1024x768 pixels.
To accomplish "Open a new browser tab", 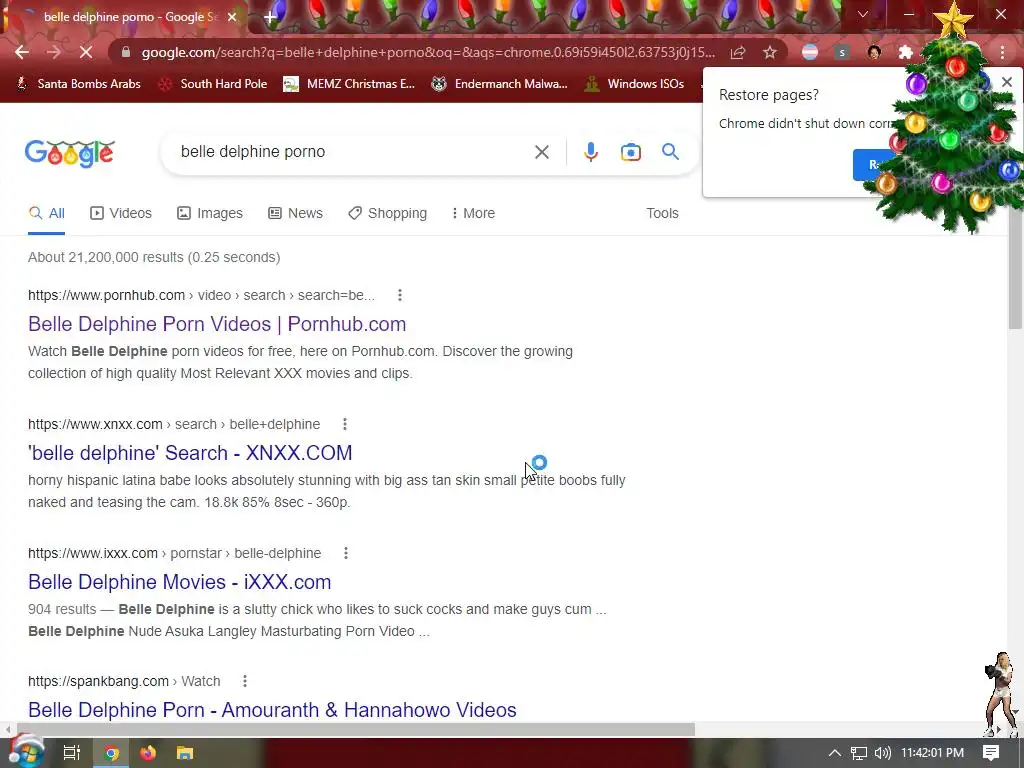I will click(270, 17).
